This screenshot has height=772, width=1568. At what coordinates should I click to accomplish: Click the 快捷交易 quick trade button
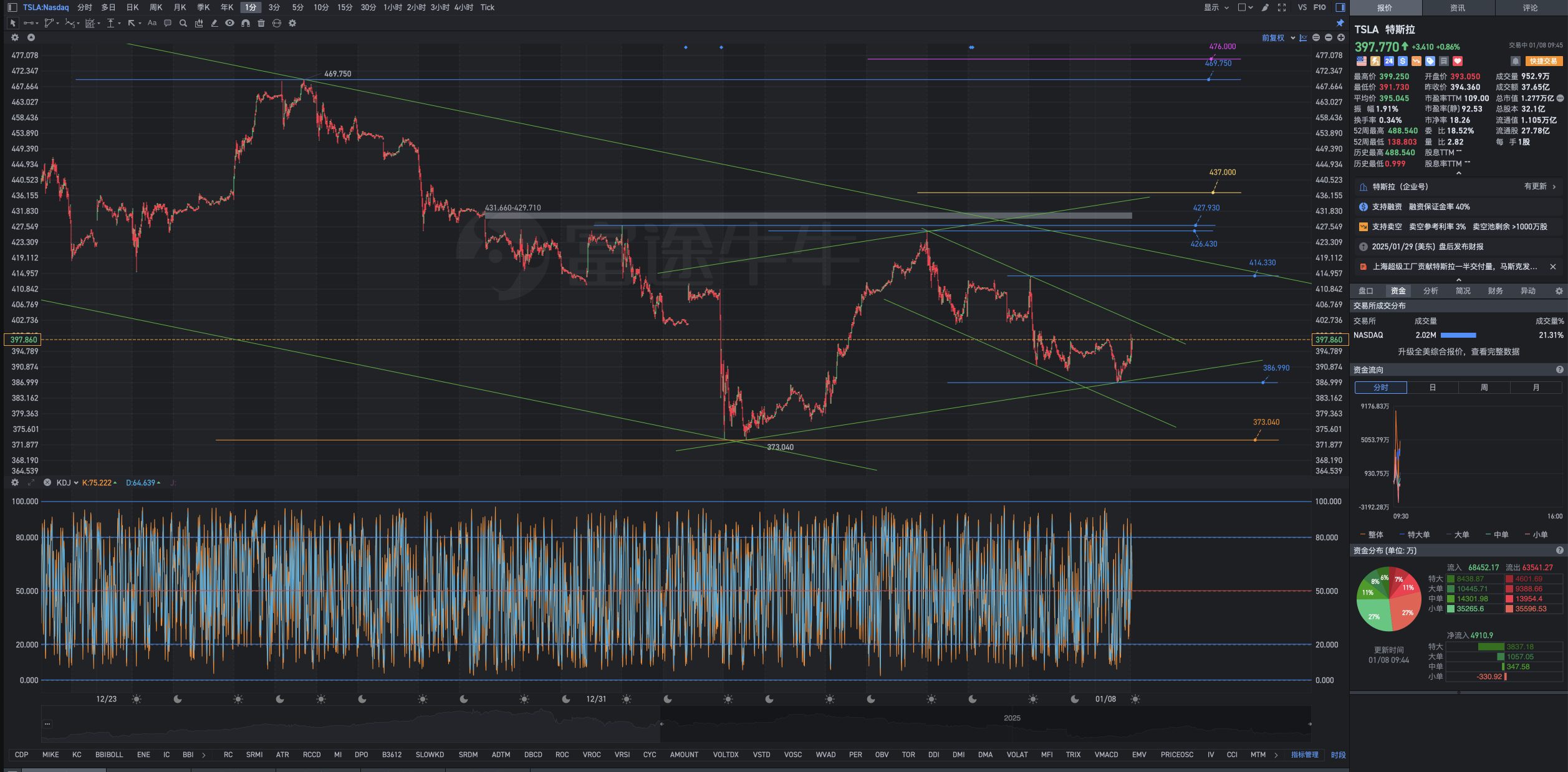click(x=1544, y=61)
